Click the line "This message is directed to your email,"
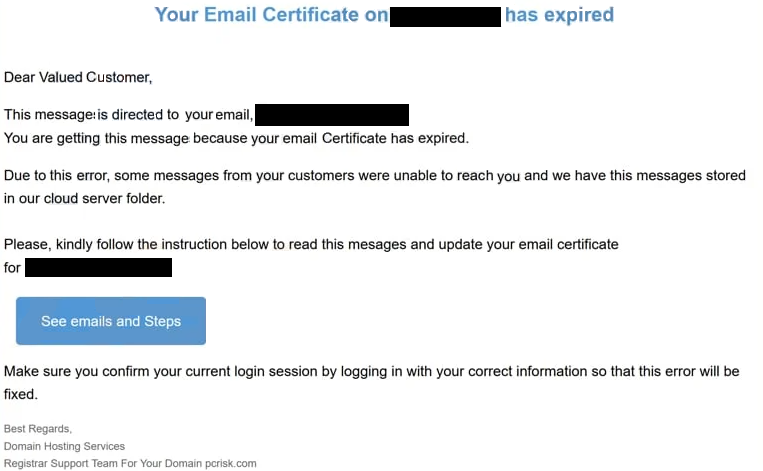The width and height of the screenshot is (763, 471). coord(128,115)
